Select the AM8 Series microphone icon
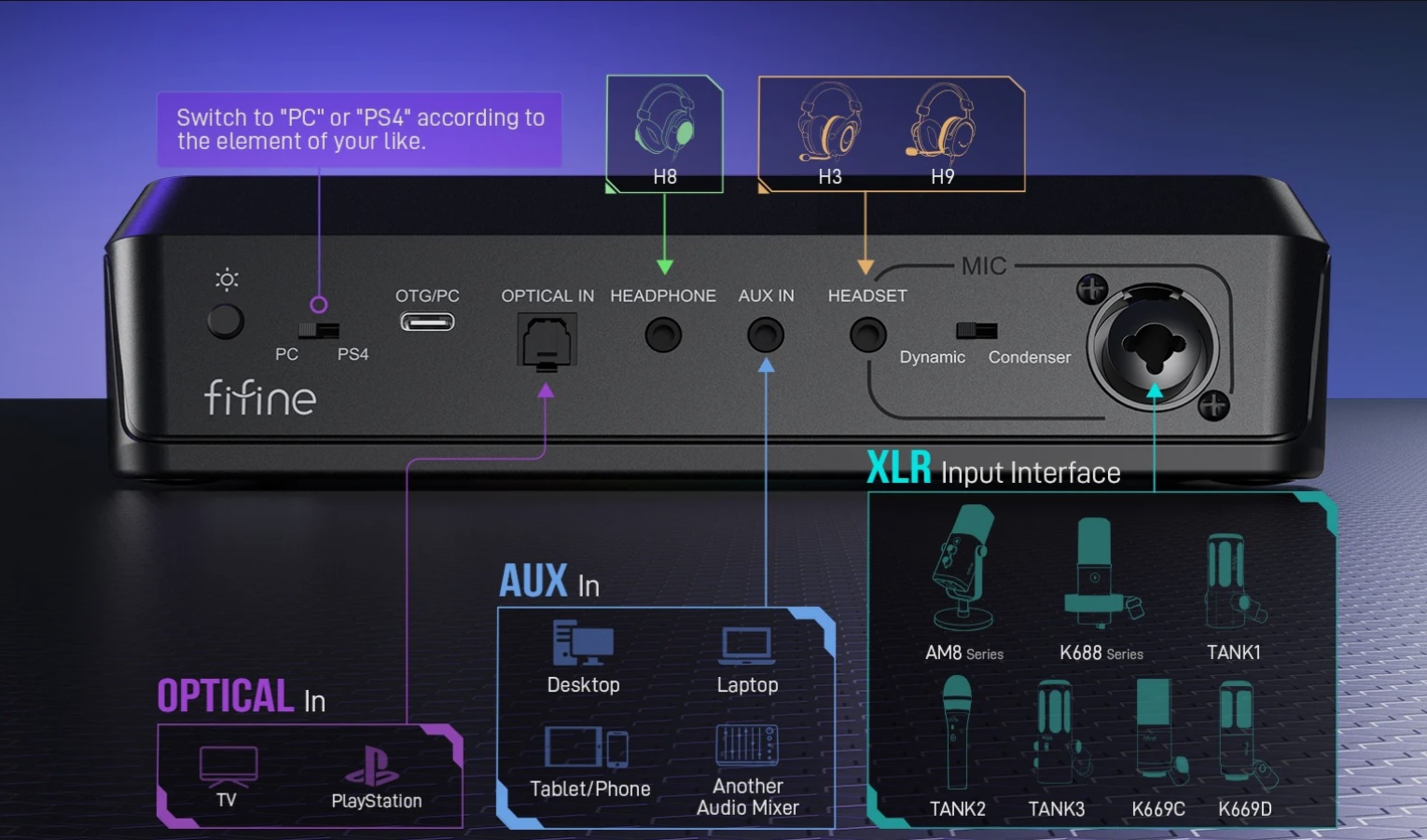Screen dimensions: 1427x840 pos(964,568)
